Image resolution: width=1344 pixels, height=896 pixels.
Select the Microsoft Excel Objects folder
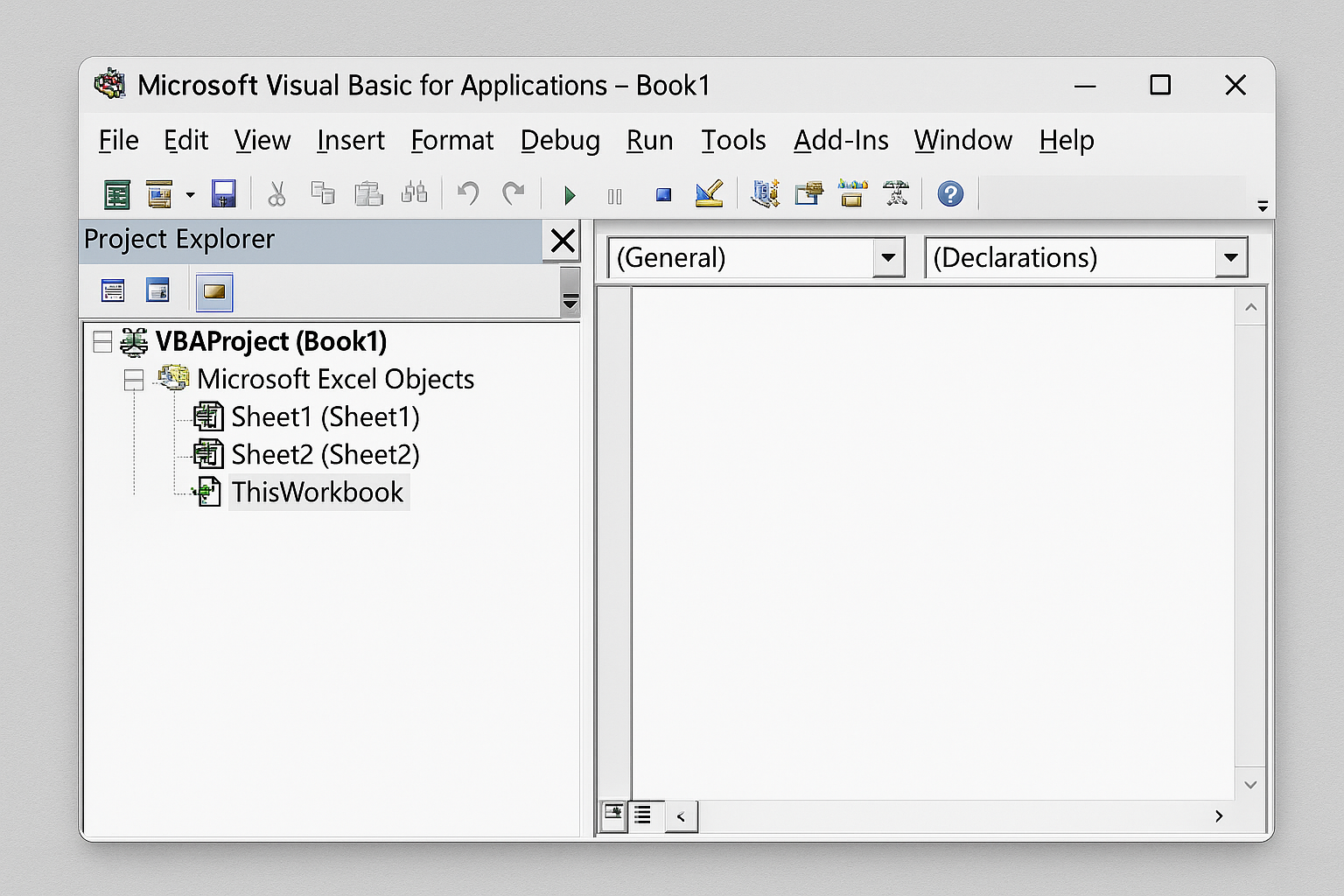click(335, 379)
